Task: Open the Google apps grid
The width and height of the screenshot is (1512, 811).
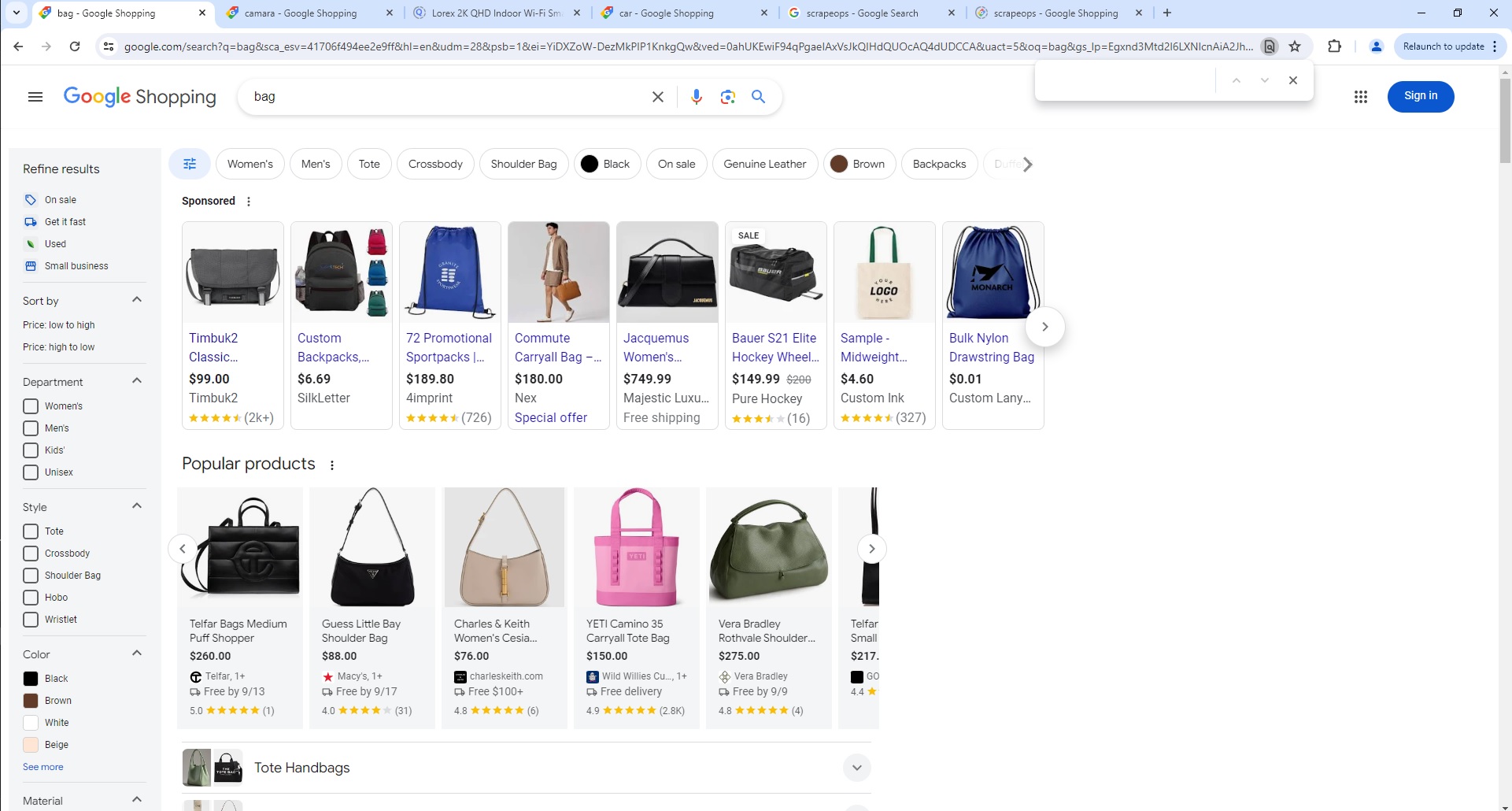Action: 1361,96
